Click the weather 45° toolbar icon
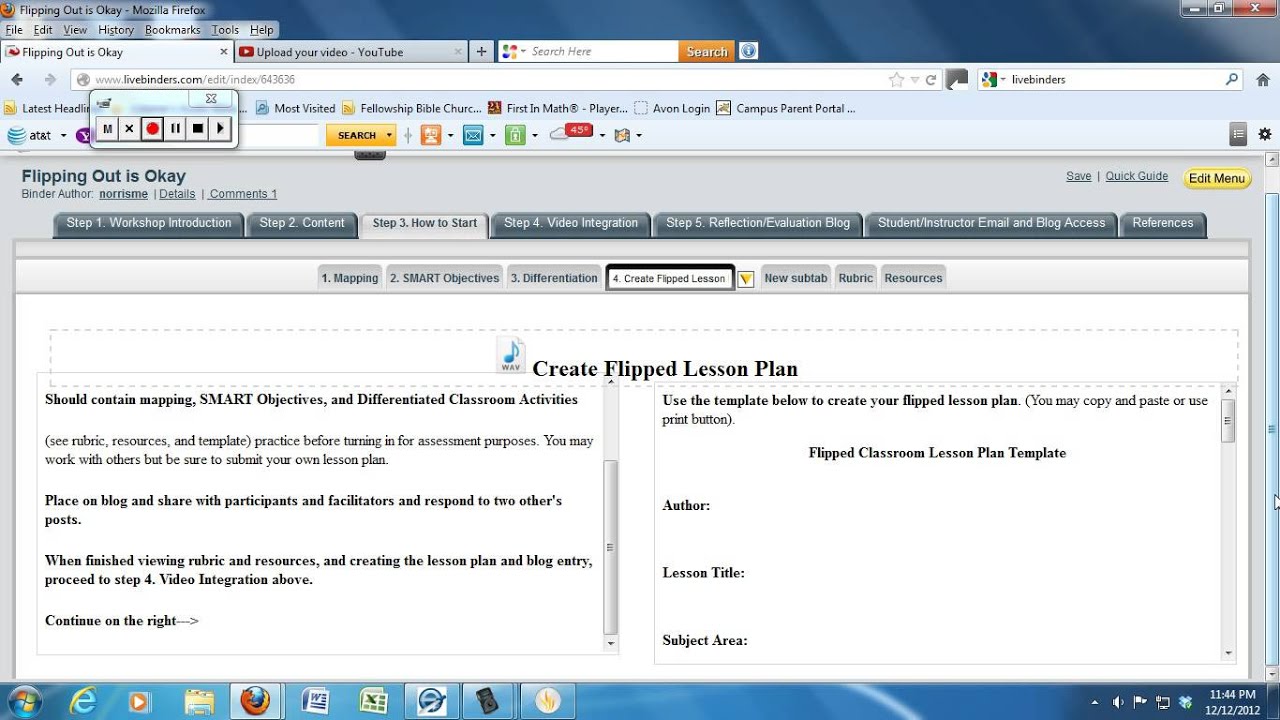 (571, 133)
